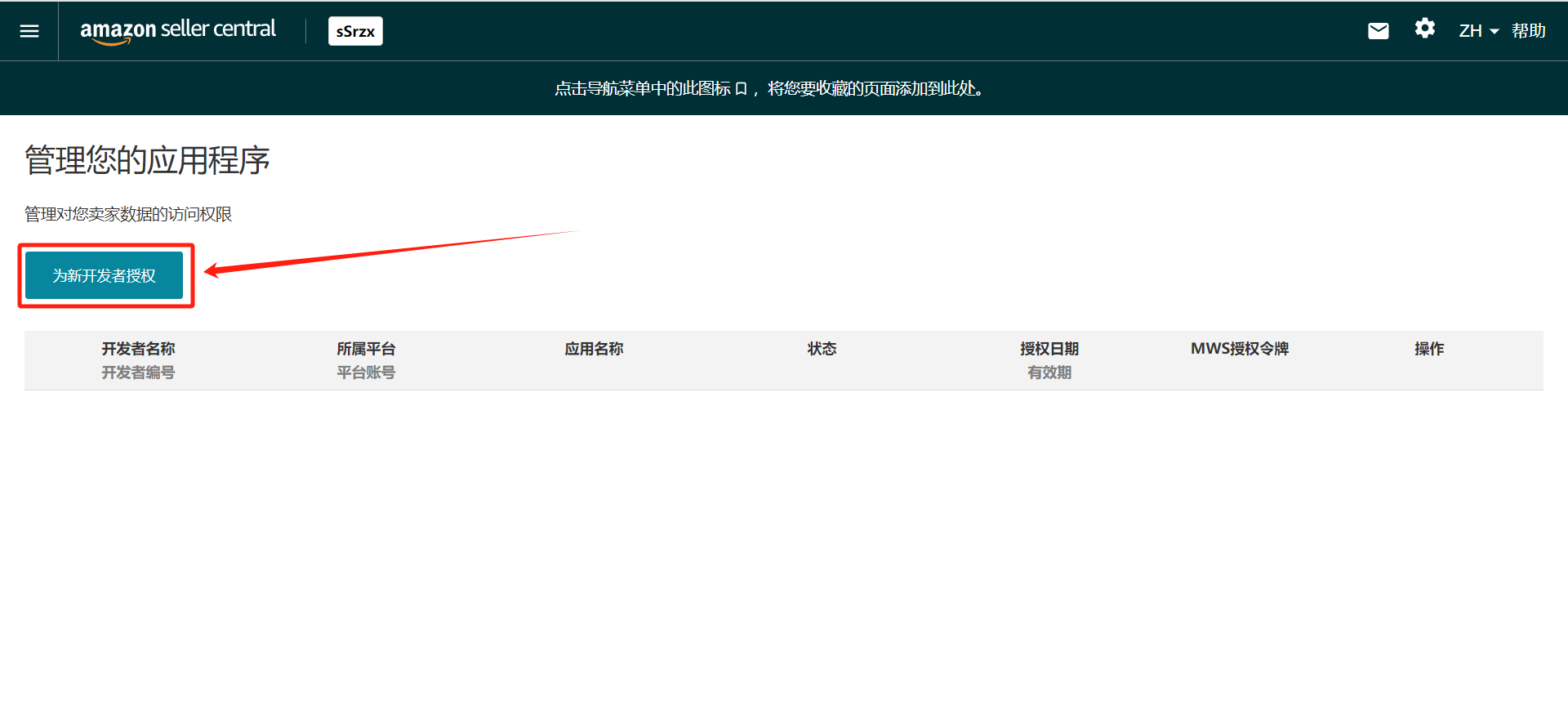Open the hamburger navigation menu
This screenshot has height=718, width=1568.
point(29,31)
